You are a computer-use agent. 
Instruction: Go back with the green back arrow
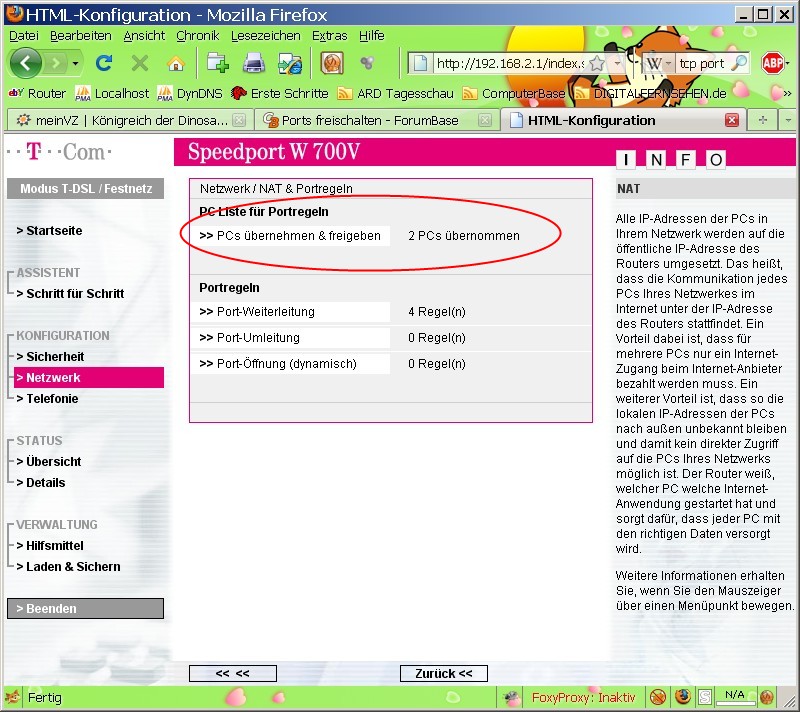24,63
